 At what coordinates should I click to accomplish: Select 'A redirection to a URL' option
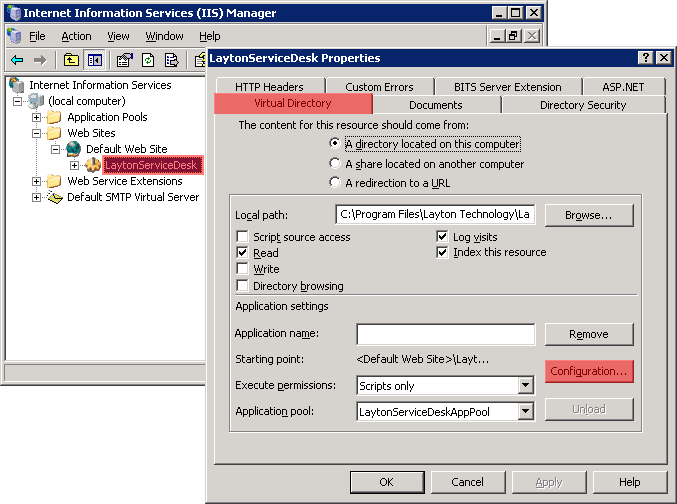click(x=335, y=182)
